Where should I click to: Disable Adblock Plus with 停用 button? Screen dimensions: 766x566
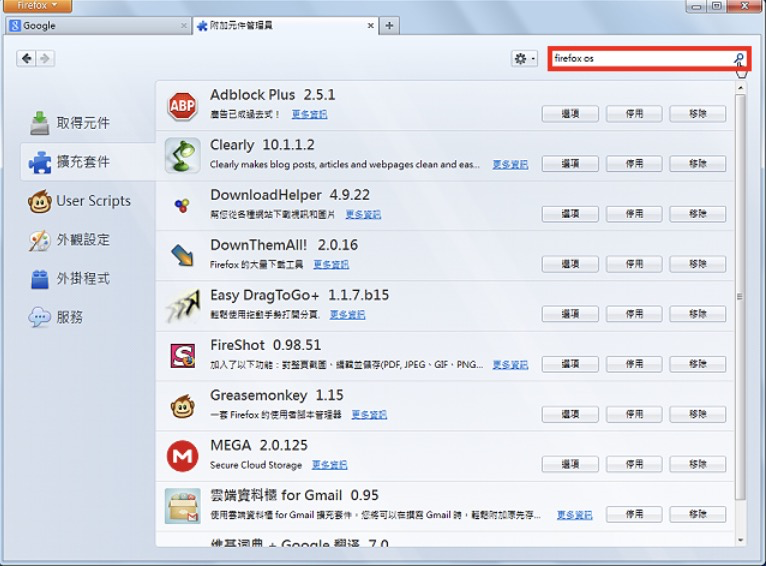pos(634,114)
